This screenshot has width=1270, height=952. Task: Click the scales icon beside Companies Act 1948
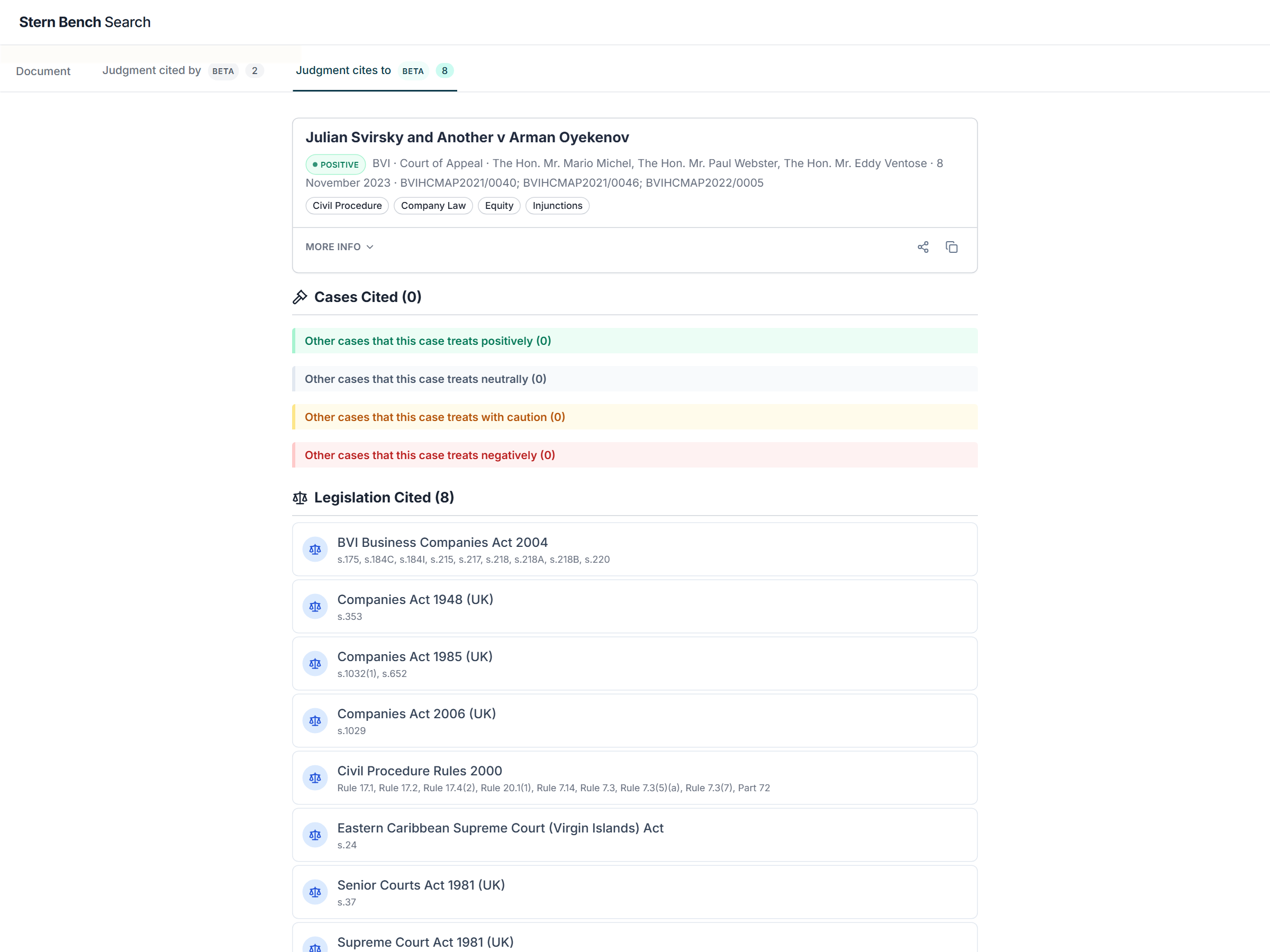(x=315, y=607)
